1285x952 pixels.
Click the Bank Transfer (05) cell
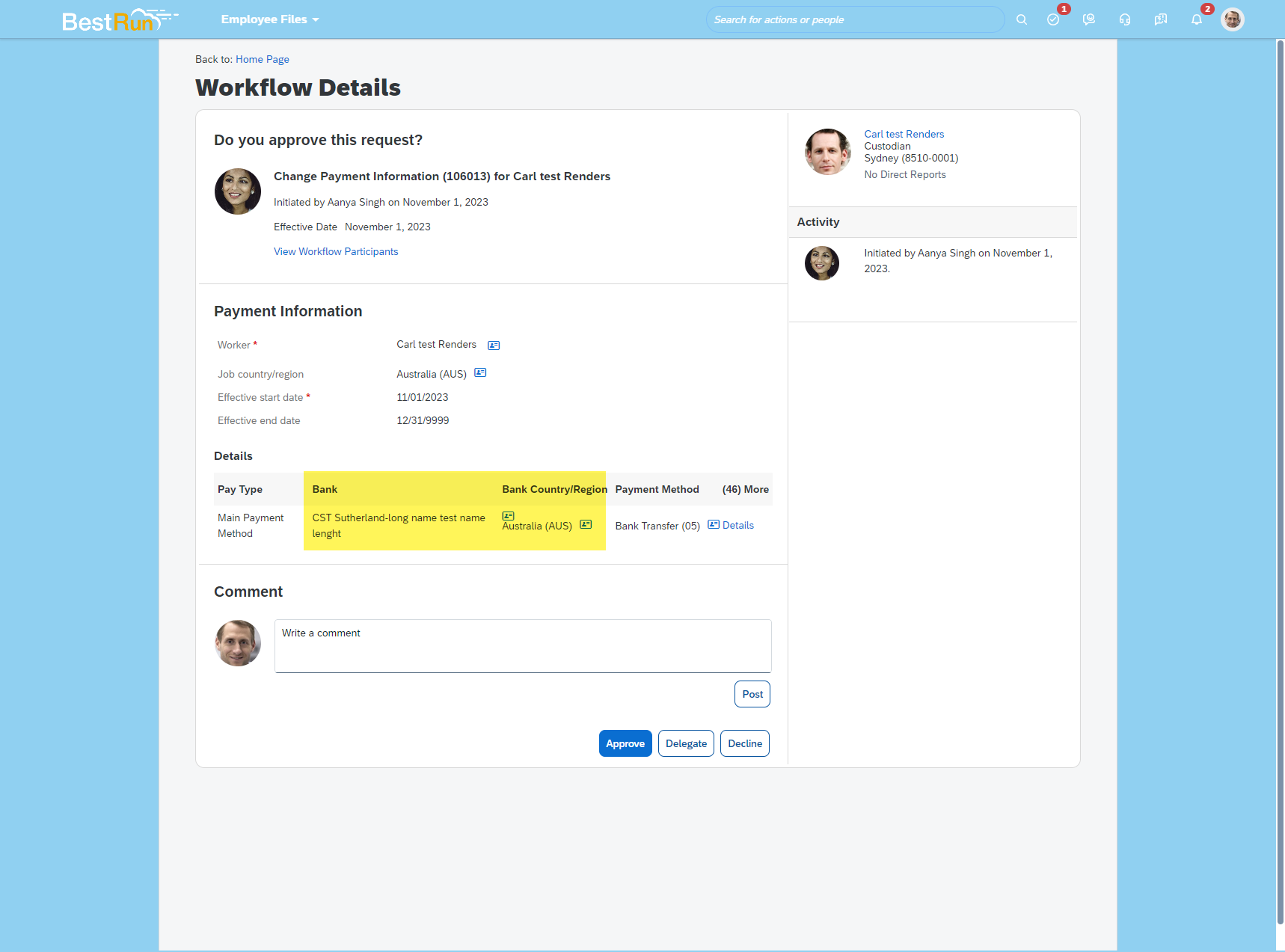pyautogui.click(x=657, y=526)
